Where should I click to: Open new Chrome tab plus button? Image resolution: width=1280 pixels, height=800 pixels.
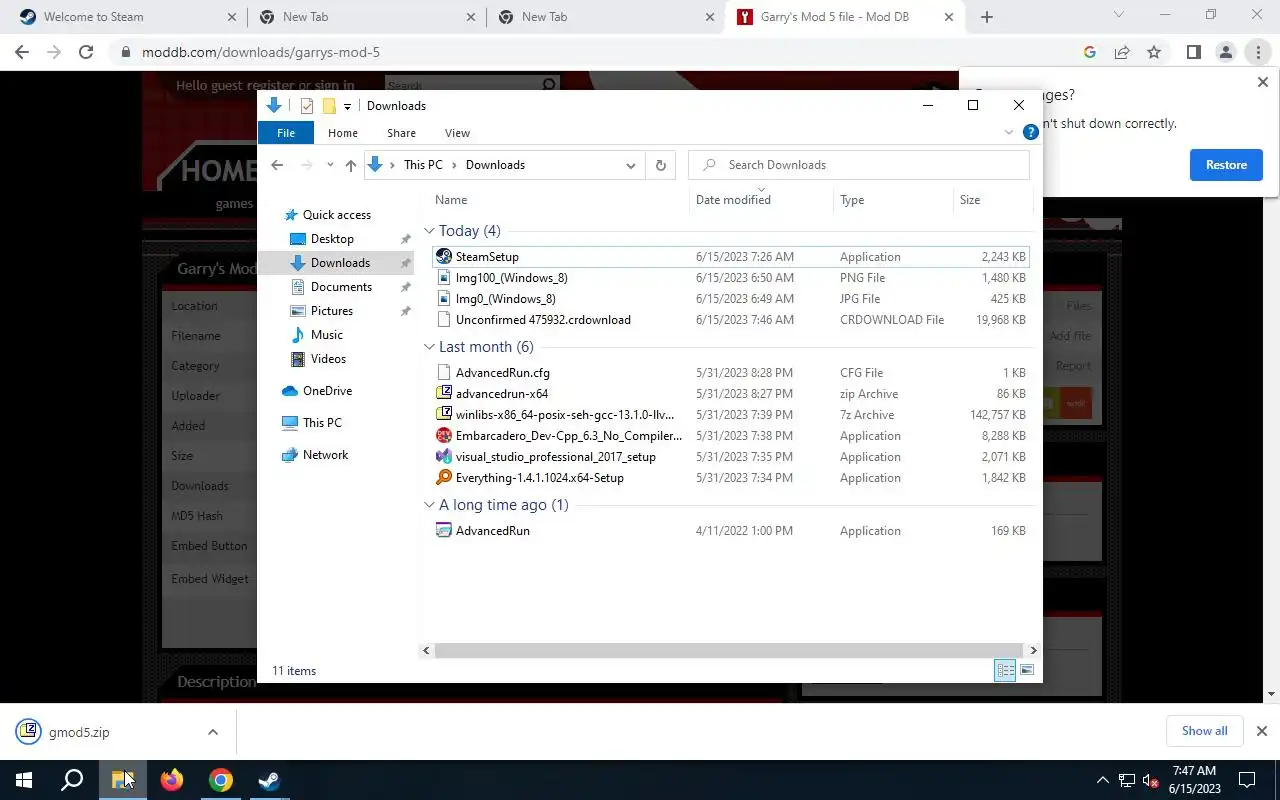pyautogui.click(x=987, y=17)
